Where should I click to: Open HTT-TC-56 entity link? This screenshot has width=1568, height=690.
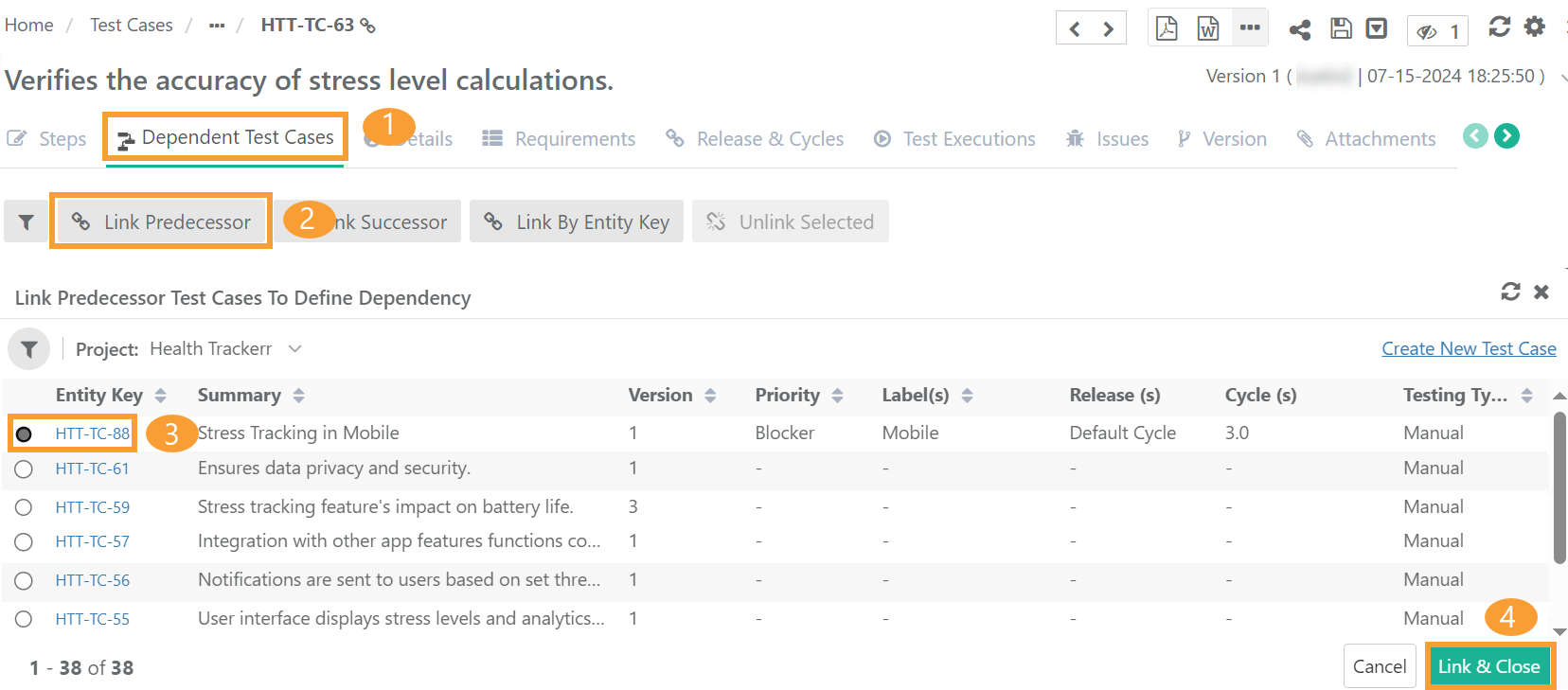92,580
